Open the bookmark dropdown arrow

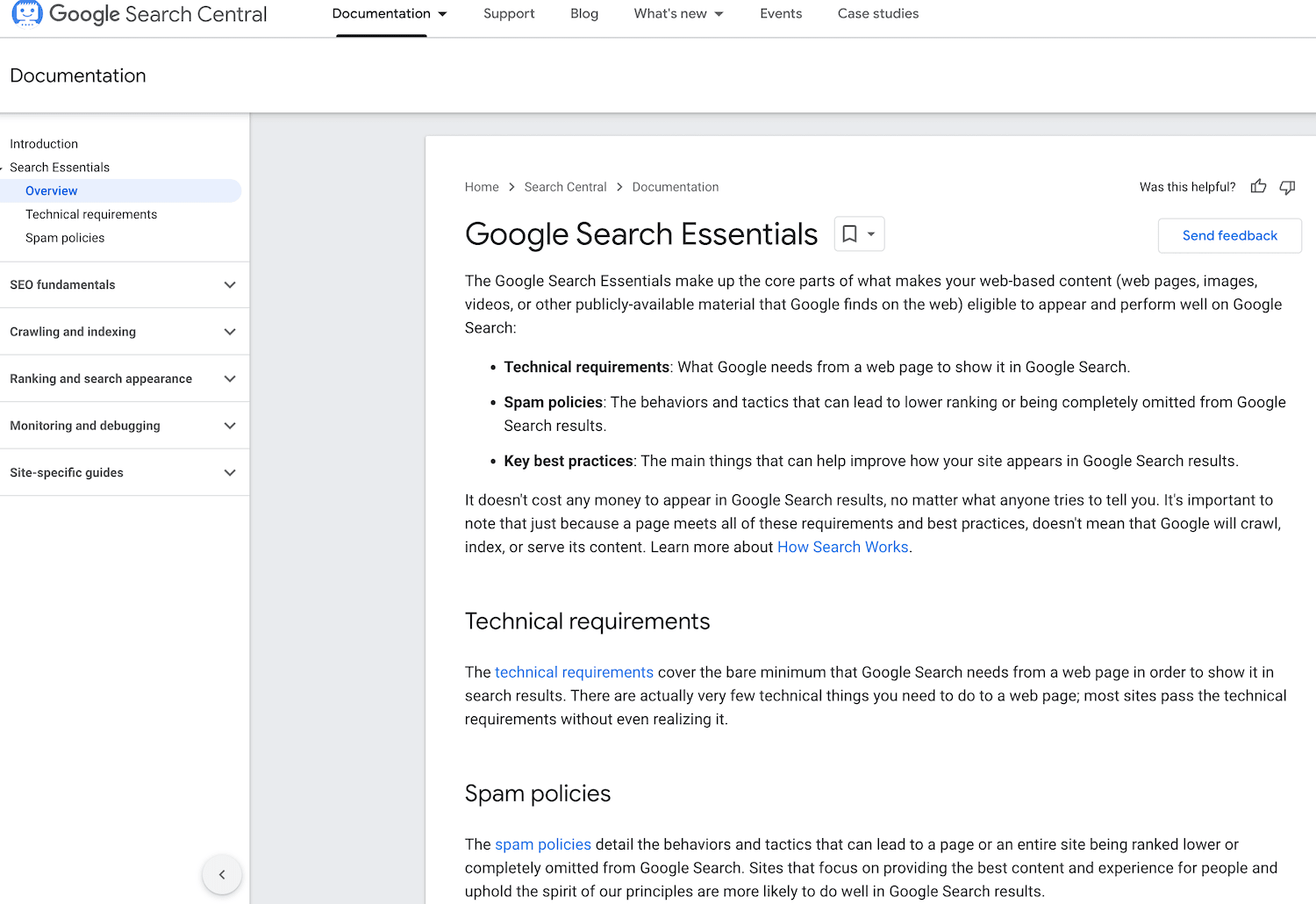tap(871, 234)
